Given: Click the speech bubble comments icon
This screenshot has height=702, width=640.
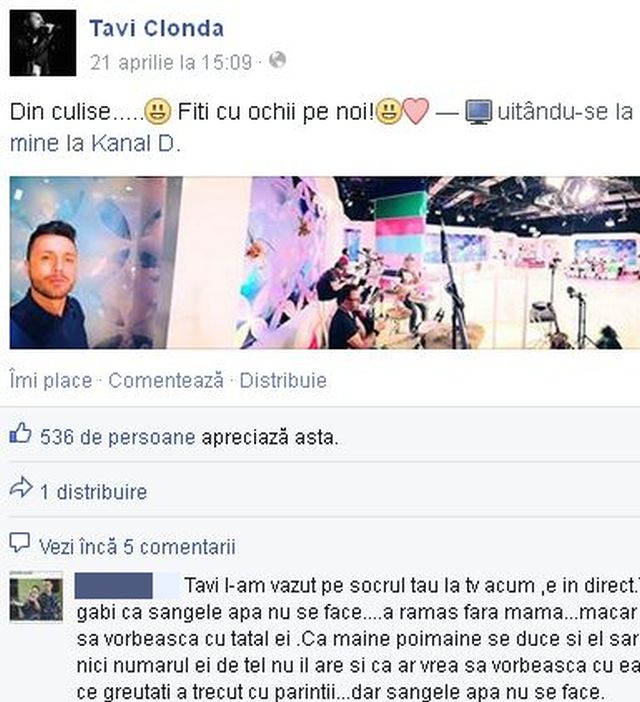Looking at the screenshot, I should pos(20,543).
